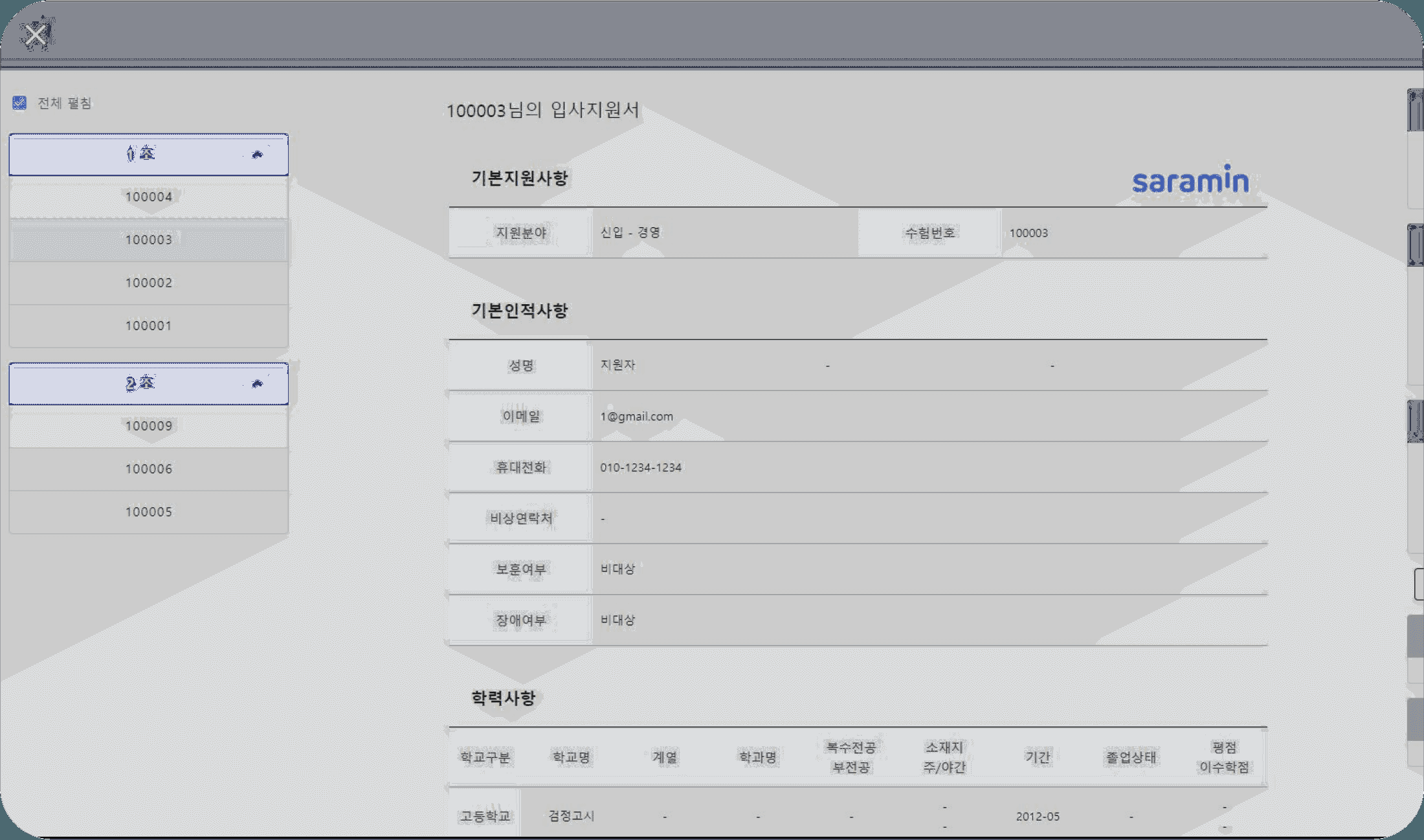1424x840 pixels.
Task: Click the 학교명 column header
Action: 571,757
